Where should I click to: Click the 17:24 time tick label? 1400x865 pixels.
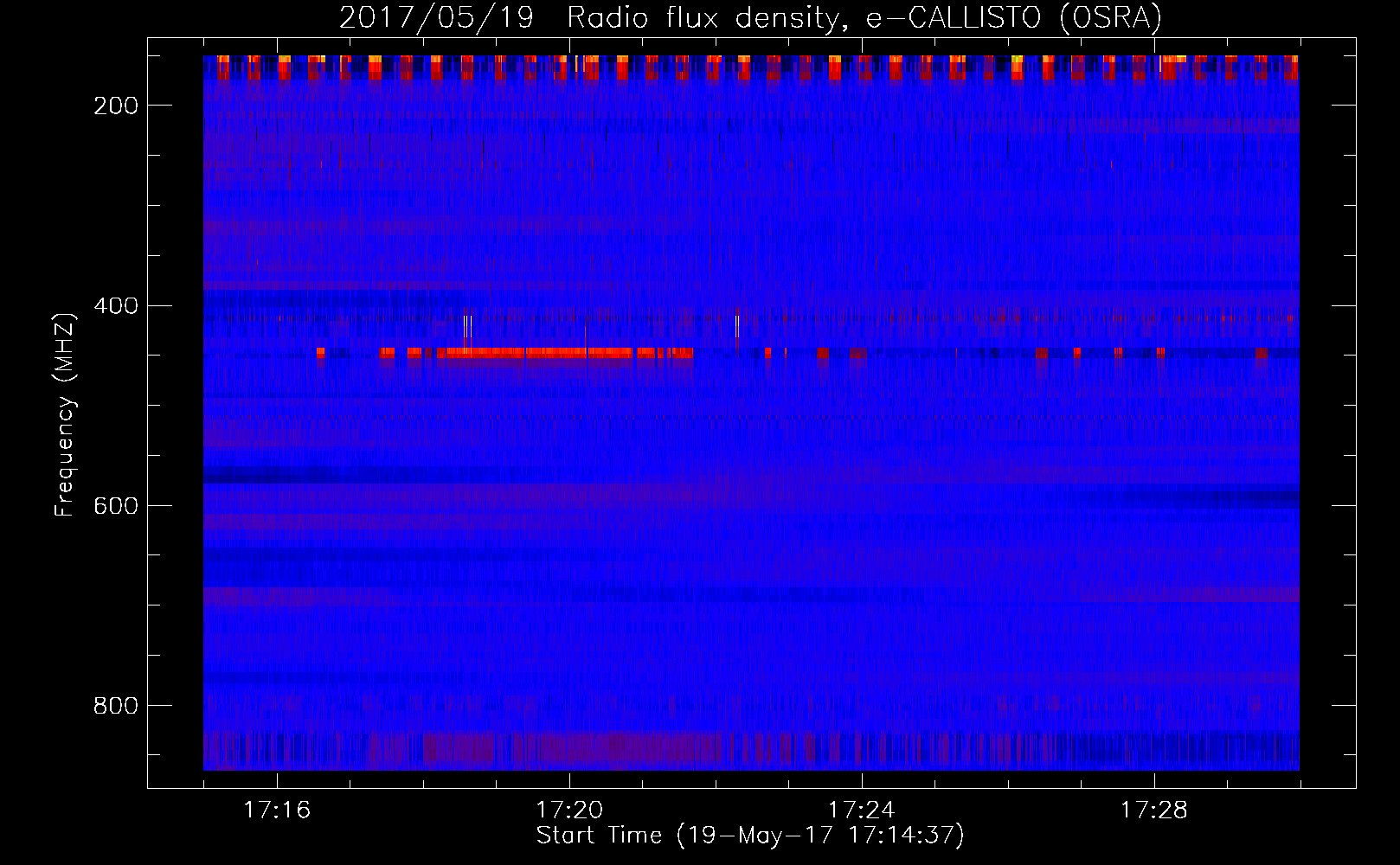point(862,811)
